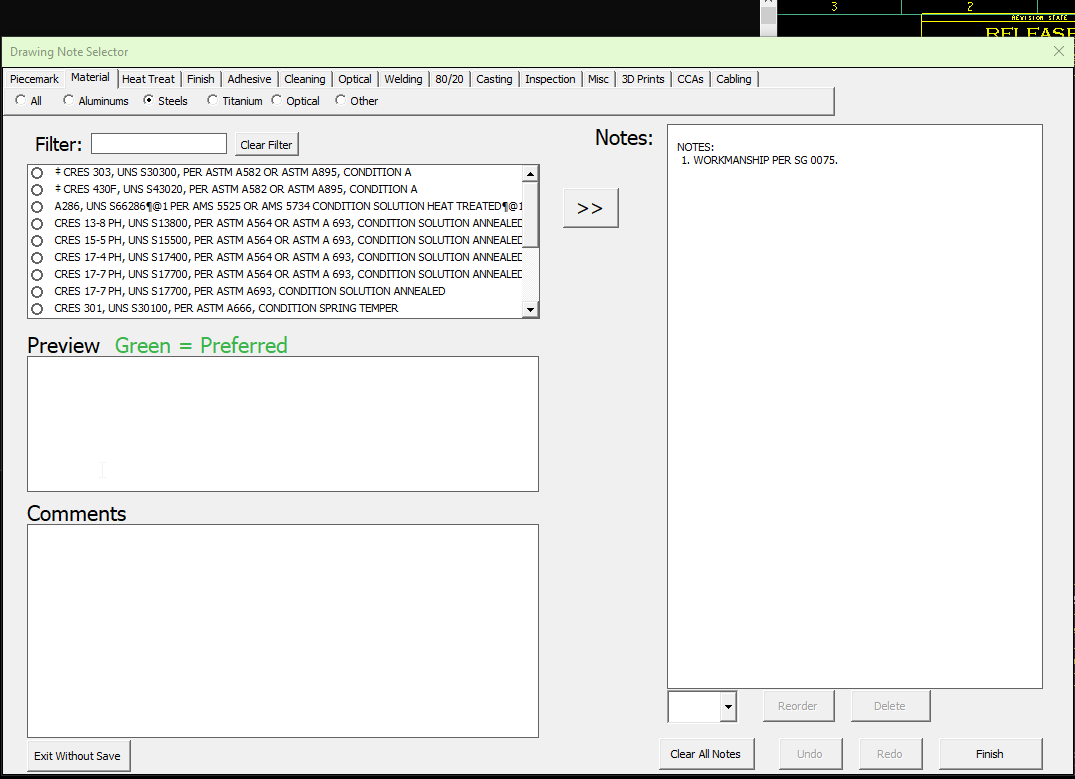Switch to the Heat Treat tab
1075x779 pixels.
(148, 78)
